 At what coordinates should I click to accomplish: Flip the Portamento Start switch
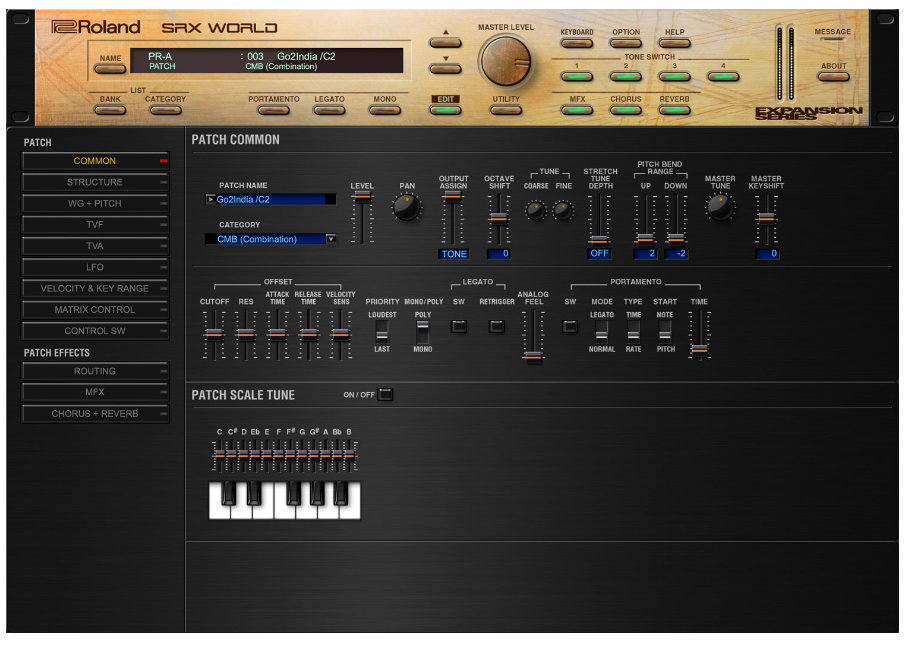pos(665,332)
